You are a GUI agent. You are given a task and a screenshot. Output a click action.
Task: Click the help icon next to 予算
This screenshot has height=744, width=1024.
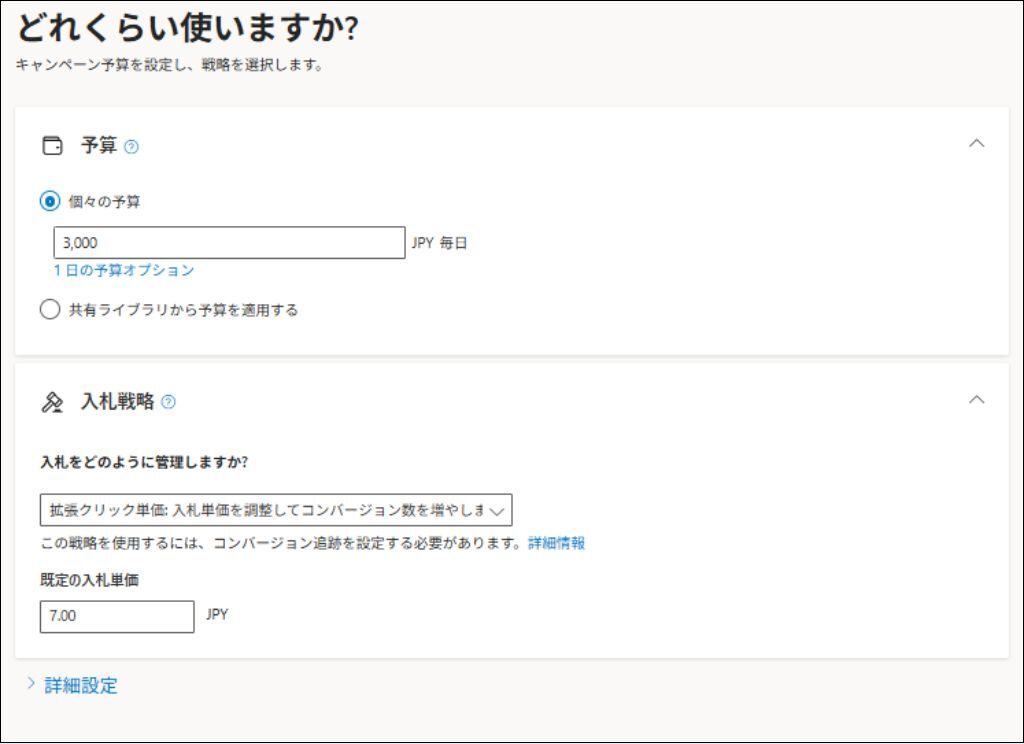click(x=131, y=147)
